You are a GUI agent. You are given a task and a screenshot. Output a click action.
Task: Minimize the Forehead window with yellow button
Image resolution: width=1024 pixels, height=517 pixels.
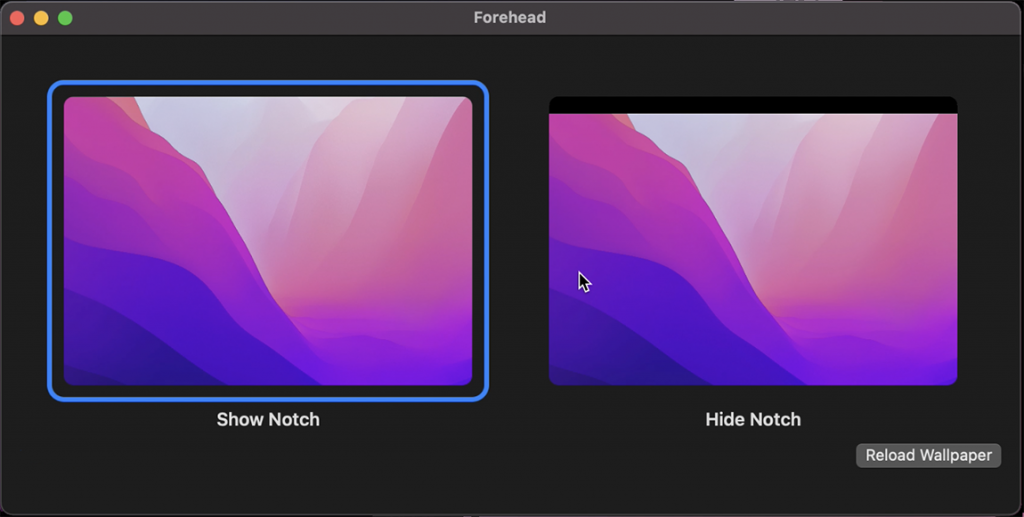tap(41, 18)
